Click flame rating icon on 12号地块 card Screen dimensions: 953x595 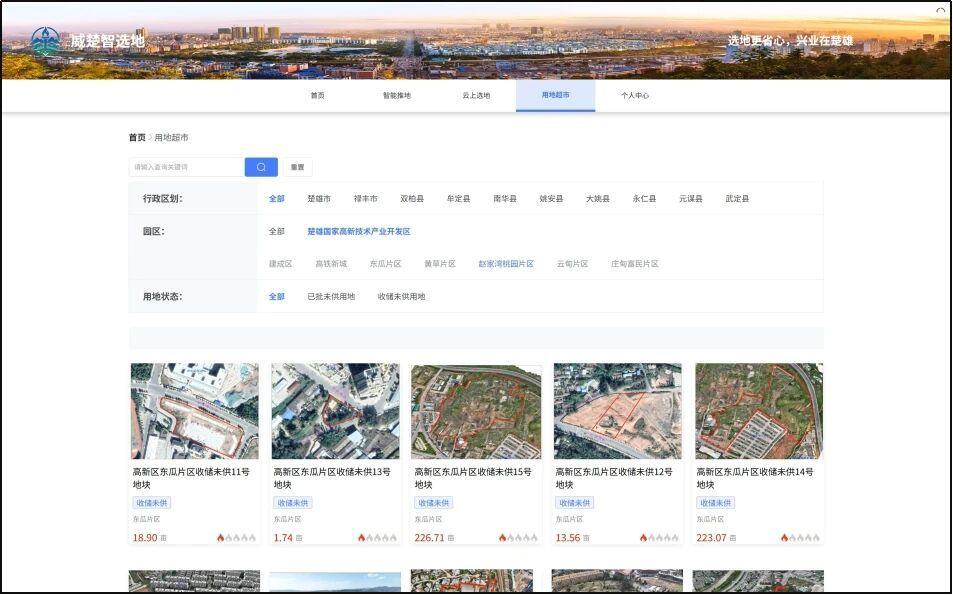point(644,538)
